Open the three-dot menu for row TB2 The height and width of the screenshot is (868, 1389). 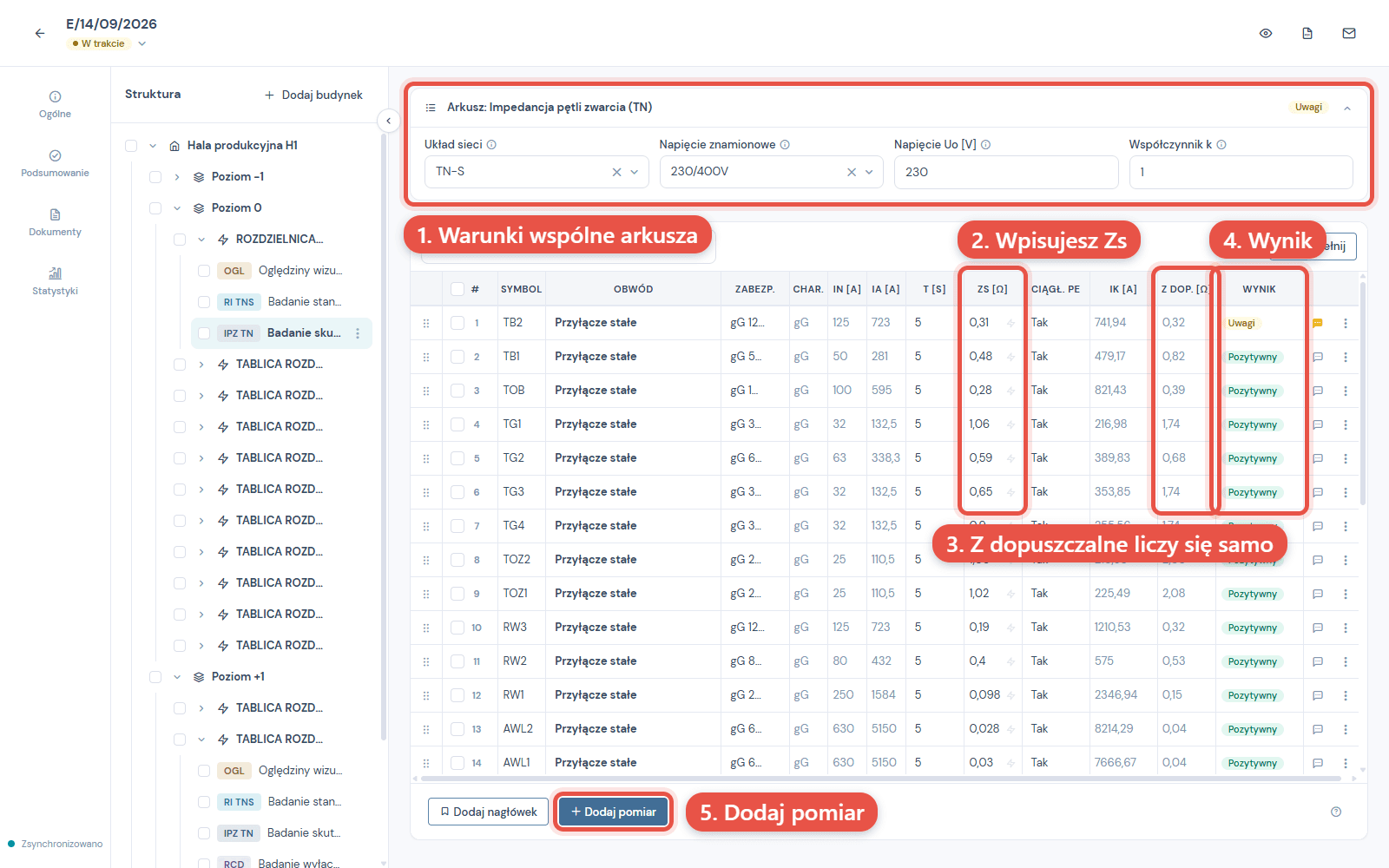click(x=1346, y=323)
